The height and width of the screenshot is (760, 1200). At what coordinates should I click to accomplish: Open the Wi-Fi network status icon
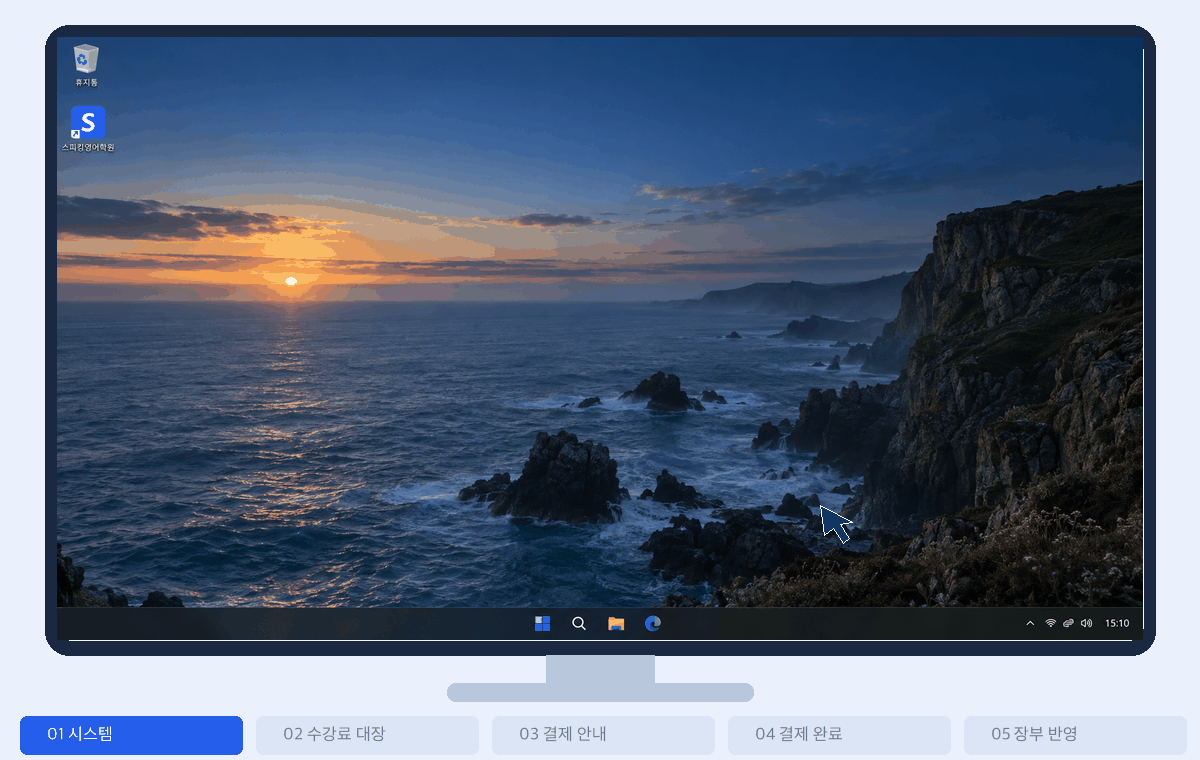1051,624
